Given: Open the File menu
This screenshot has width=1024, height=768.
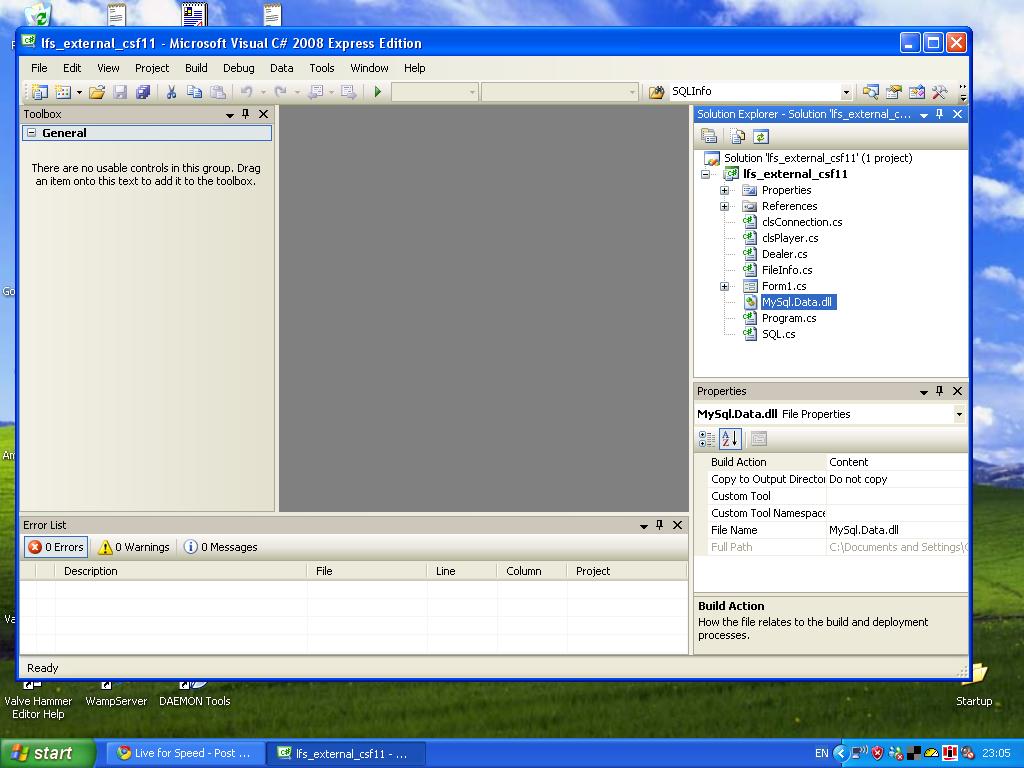Looking at the screenshot, I should tap(39, 68).
